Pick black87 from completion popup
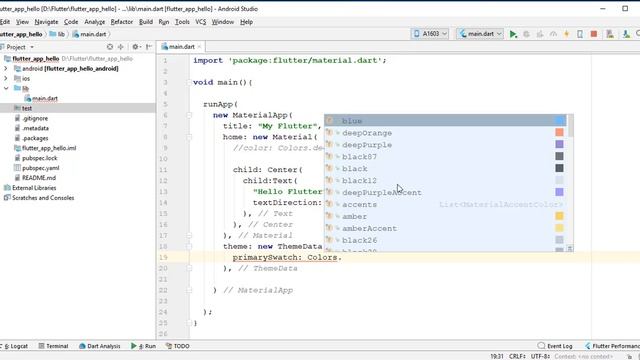The width and height of the screenshot is (640, 360). coord(445,157)
